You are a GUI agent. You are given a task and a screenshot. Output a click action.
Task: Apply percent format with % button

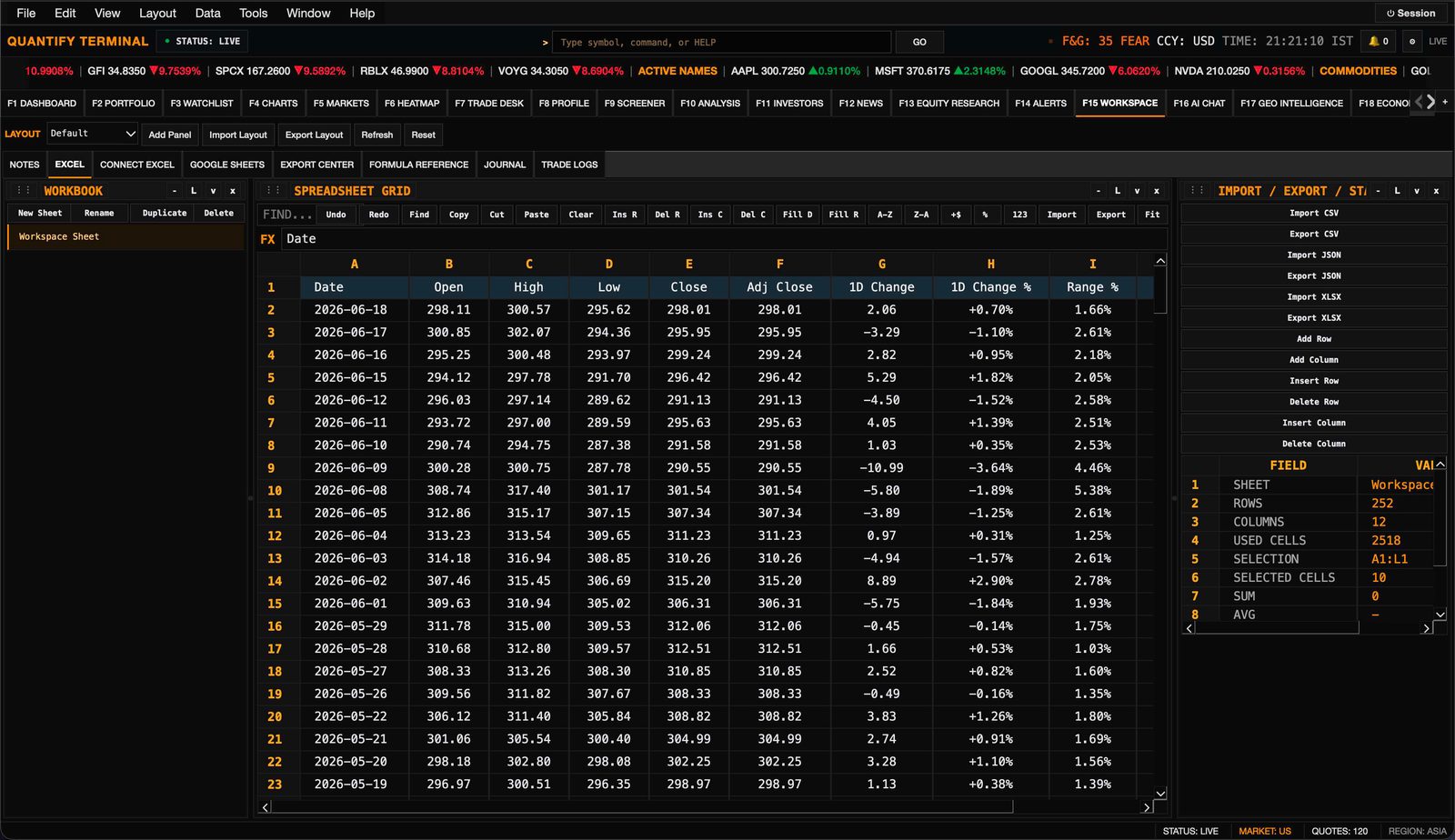click(985, 215)
